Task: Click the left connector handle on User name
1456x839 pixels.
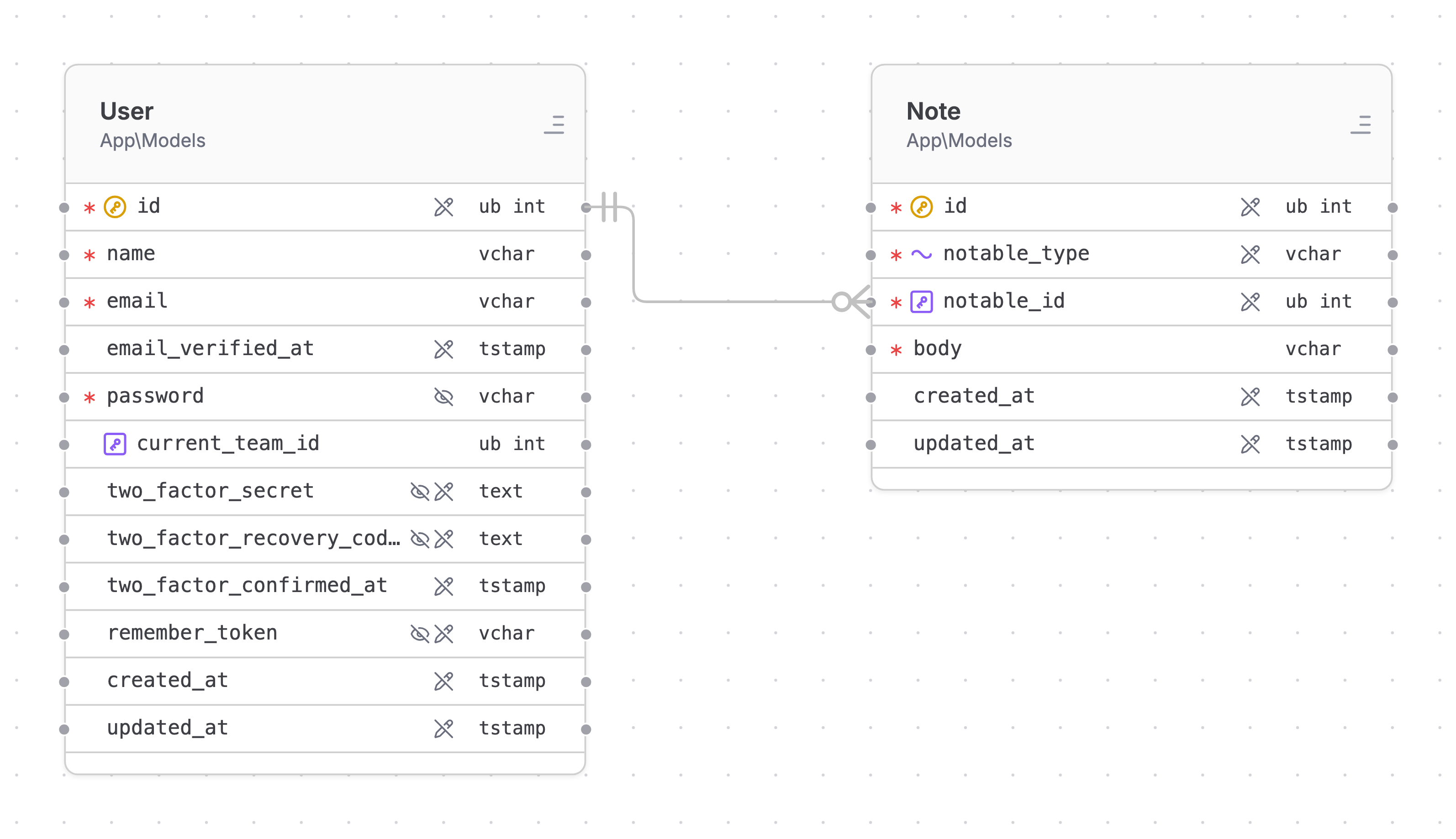Action: click(64, 255)
